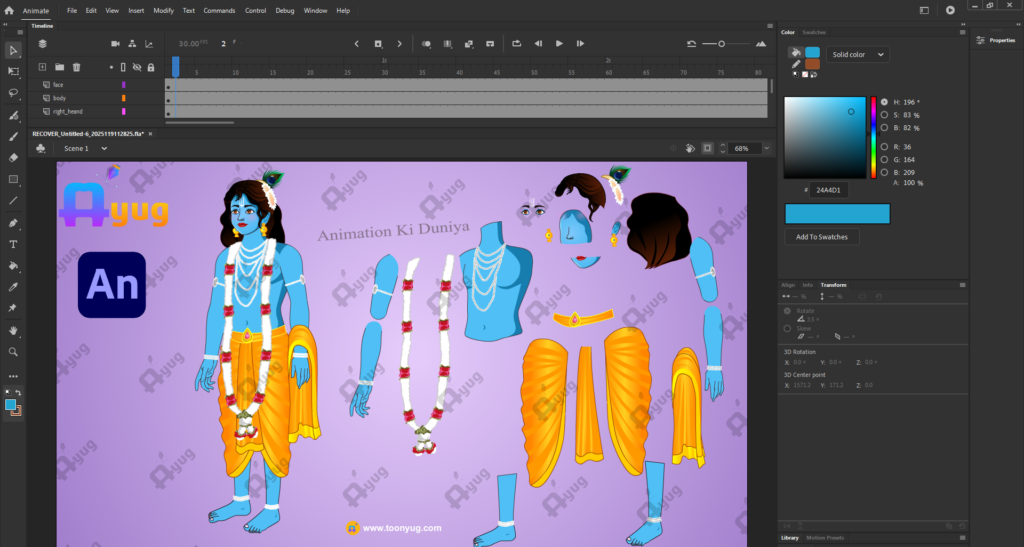Open the Modify menu
Image resolution: width=1024 pixels, height=547 pixels.
point(163,10)
